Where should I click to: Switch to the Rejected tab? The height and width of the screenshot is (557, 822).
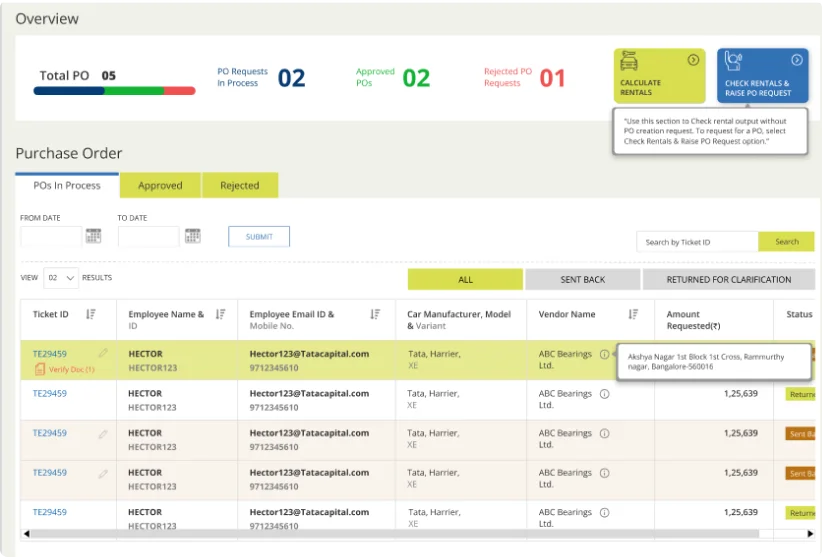click(x=240, y=185)
